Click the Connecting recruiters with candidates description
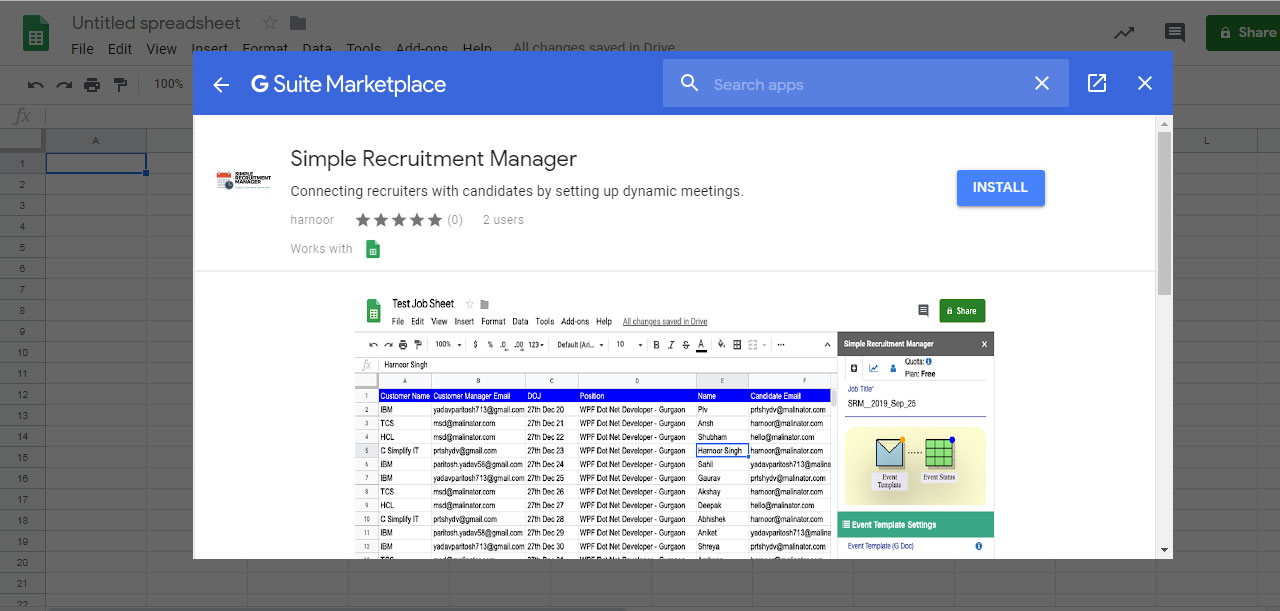This screenshot has height=611, width=1280. [x=517, y=191]
